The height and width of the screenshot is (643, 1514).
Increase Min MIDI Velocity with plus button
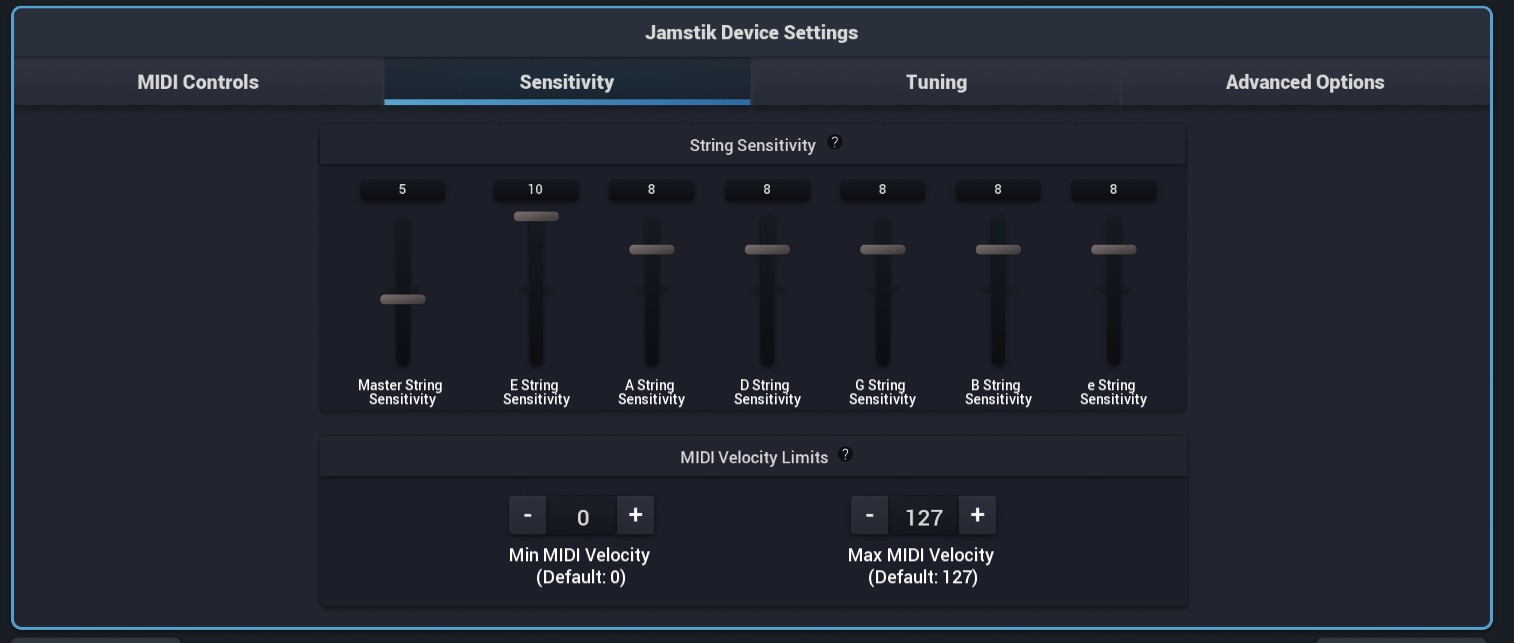click(x=635, y=516)
